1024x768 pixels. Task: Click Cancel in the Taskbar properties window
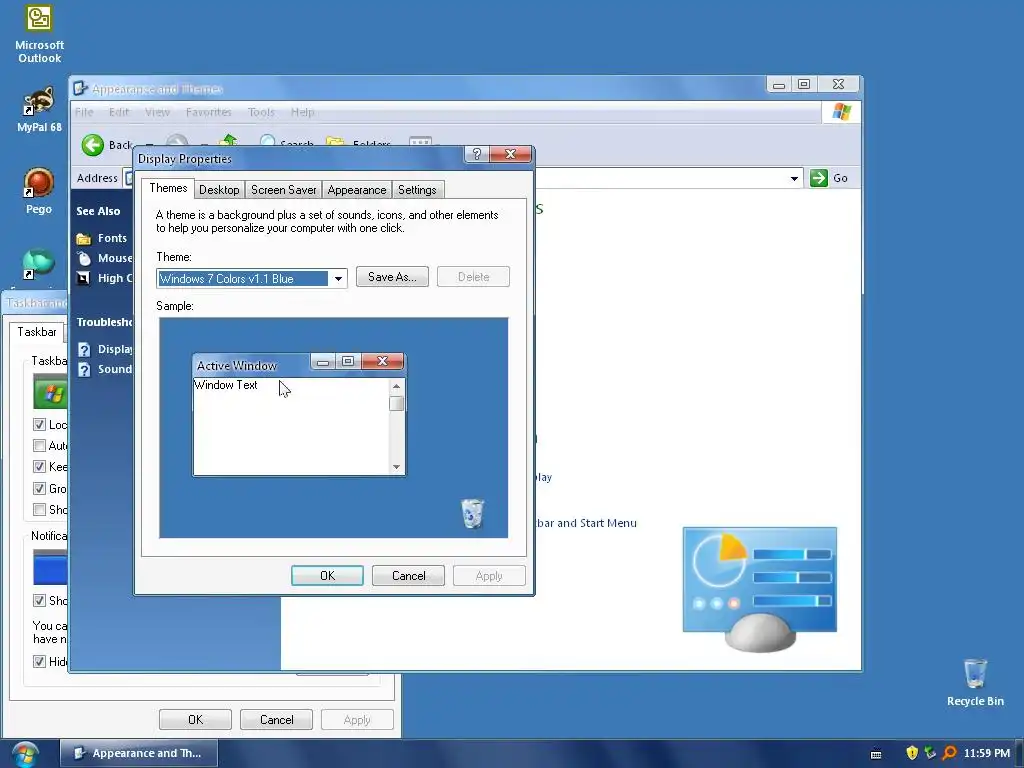276,720
